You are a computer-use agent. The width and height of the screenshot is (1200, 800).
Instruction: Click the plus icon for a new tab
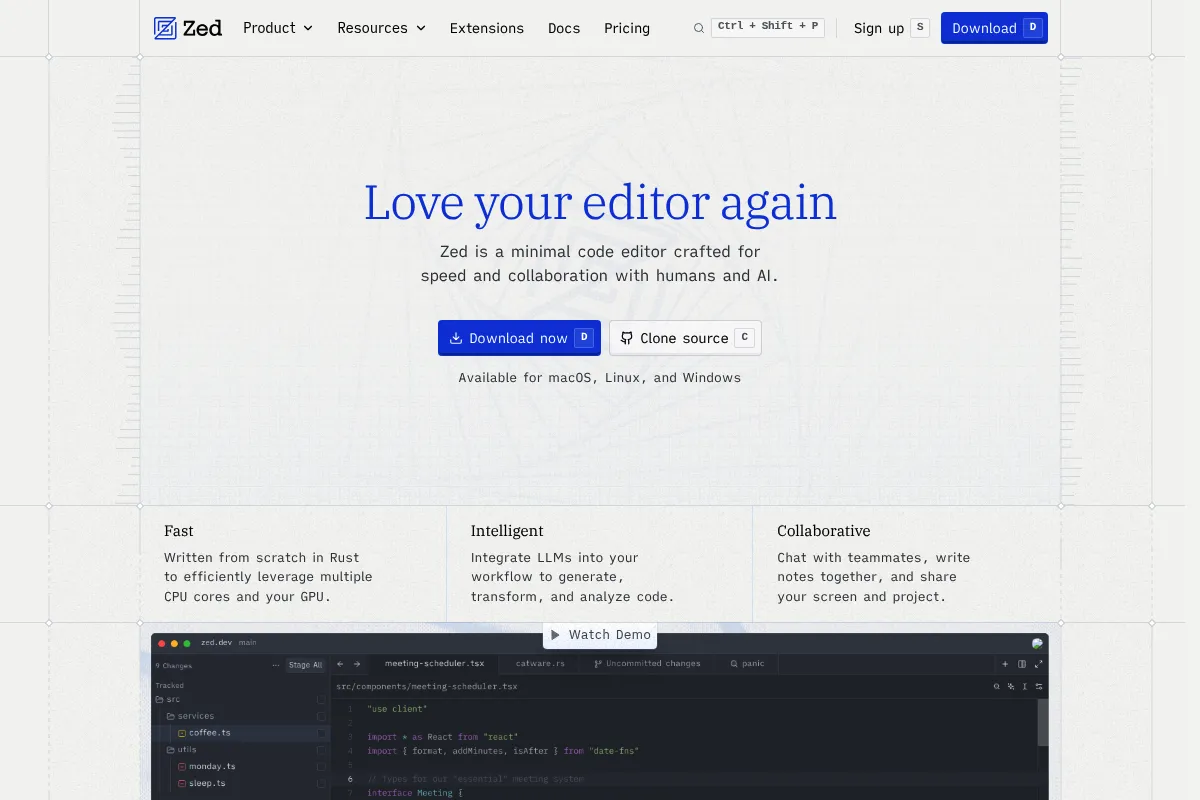pyautogui.click(x=1005, y=664)
